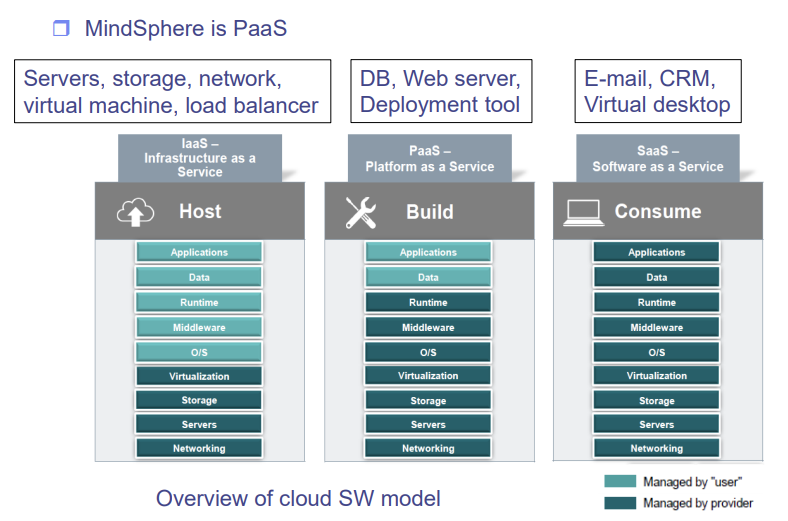Click Virtualization block in Build column
This screenshot has width=788, height=521.
coord(428,376)
